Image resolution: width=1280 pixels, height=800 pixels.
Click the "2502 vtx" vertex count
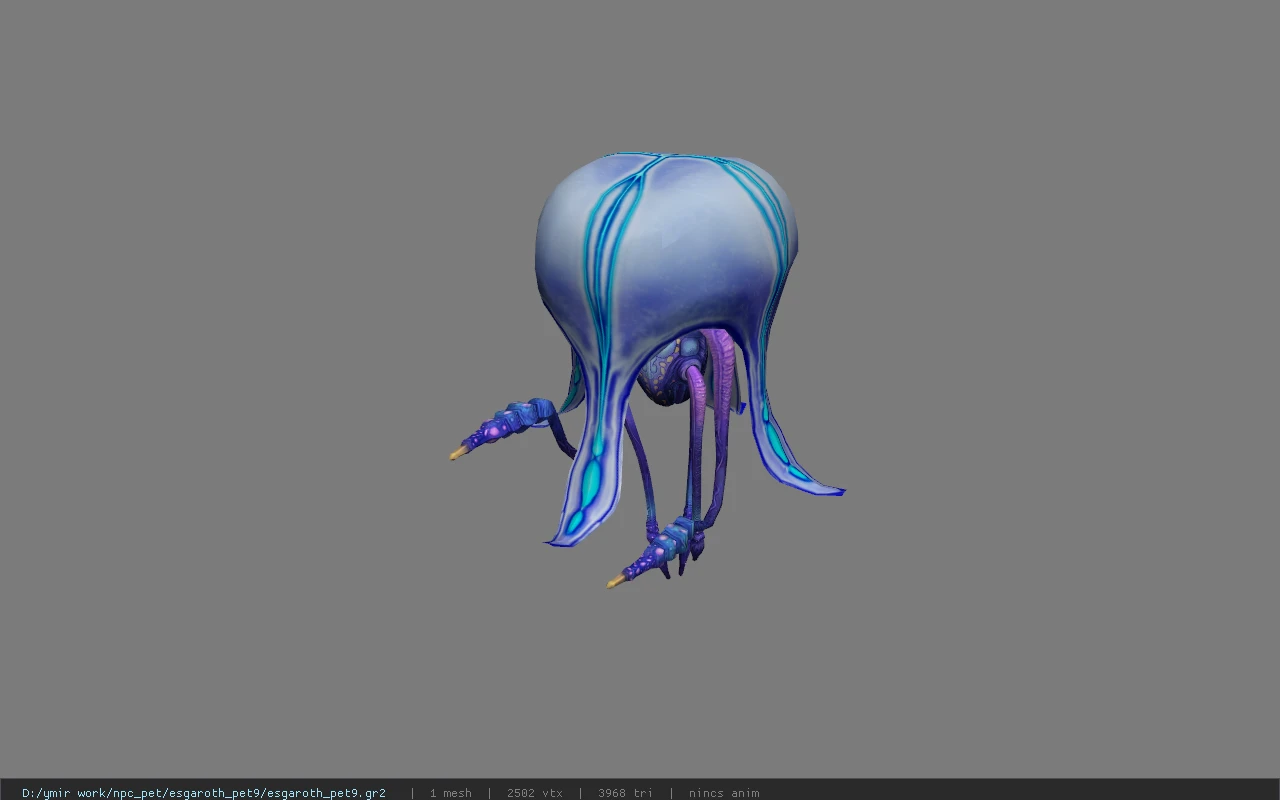pyautogui.click(x=534, y=793)
